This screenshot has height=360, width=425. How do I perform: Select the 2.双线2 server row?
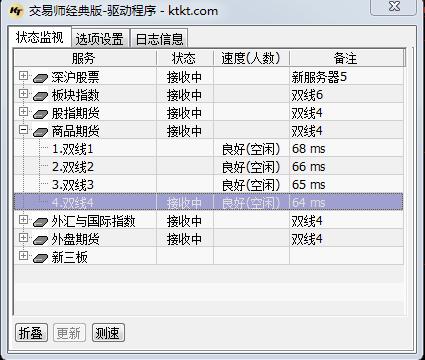coord(209,167)
